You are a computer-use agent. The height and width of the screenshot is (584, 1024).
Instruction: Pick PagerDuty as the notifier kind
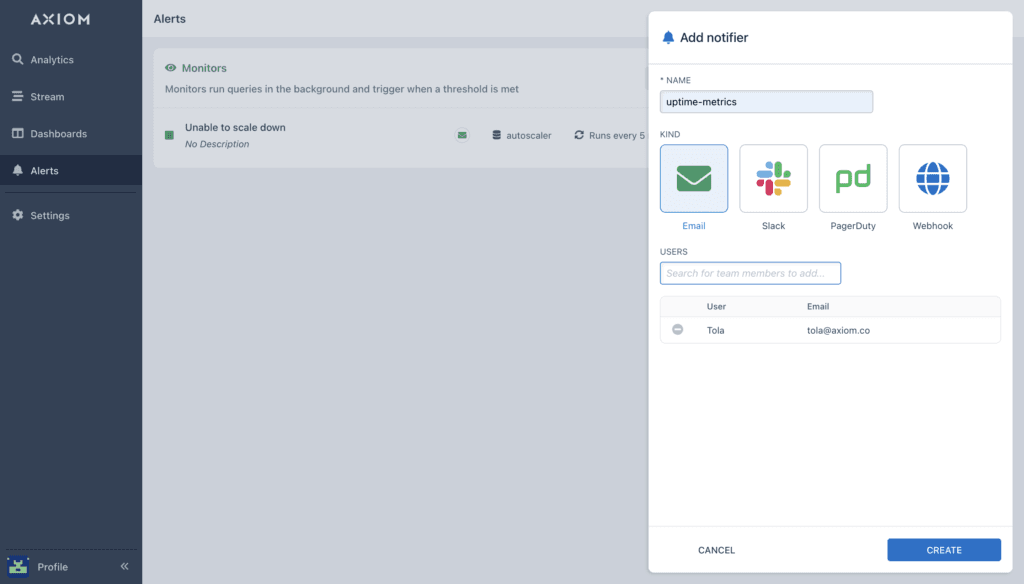tap(853, 179)
